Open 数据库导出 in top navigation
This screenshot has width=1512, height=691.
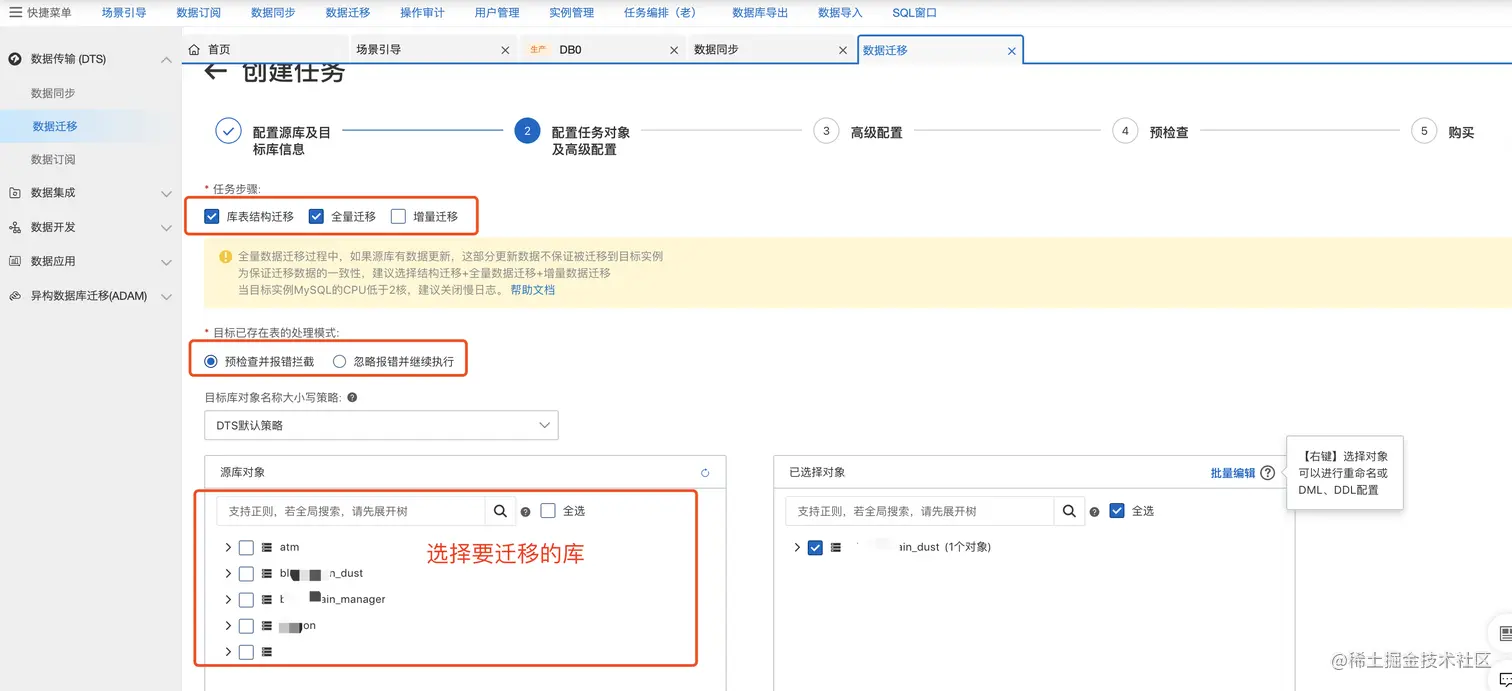click(x=760, y=13)
